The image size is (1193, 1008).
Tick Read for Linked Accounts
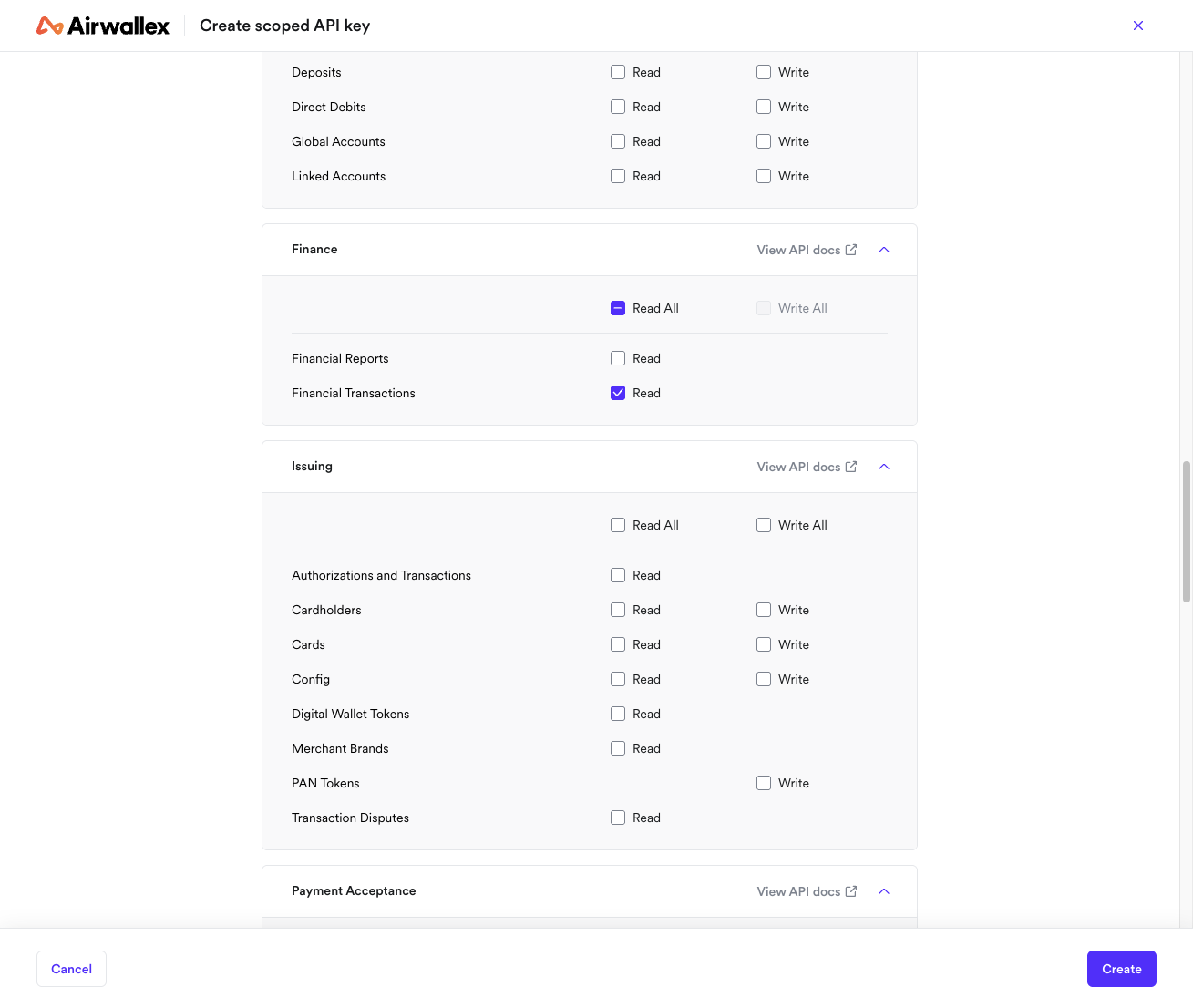618,176
